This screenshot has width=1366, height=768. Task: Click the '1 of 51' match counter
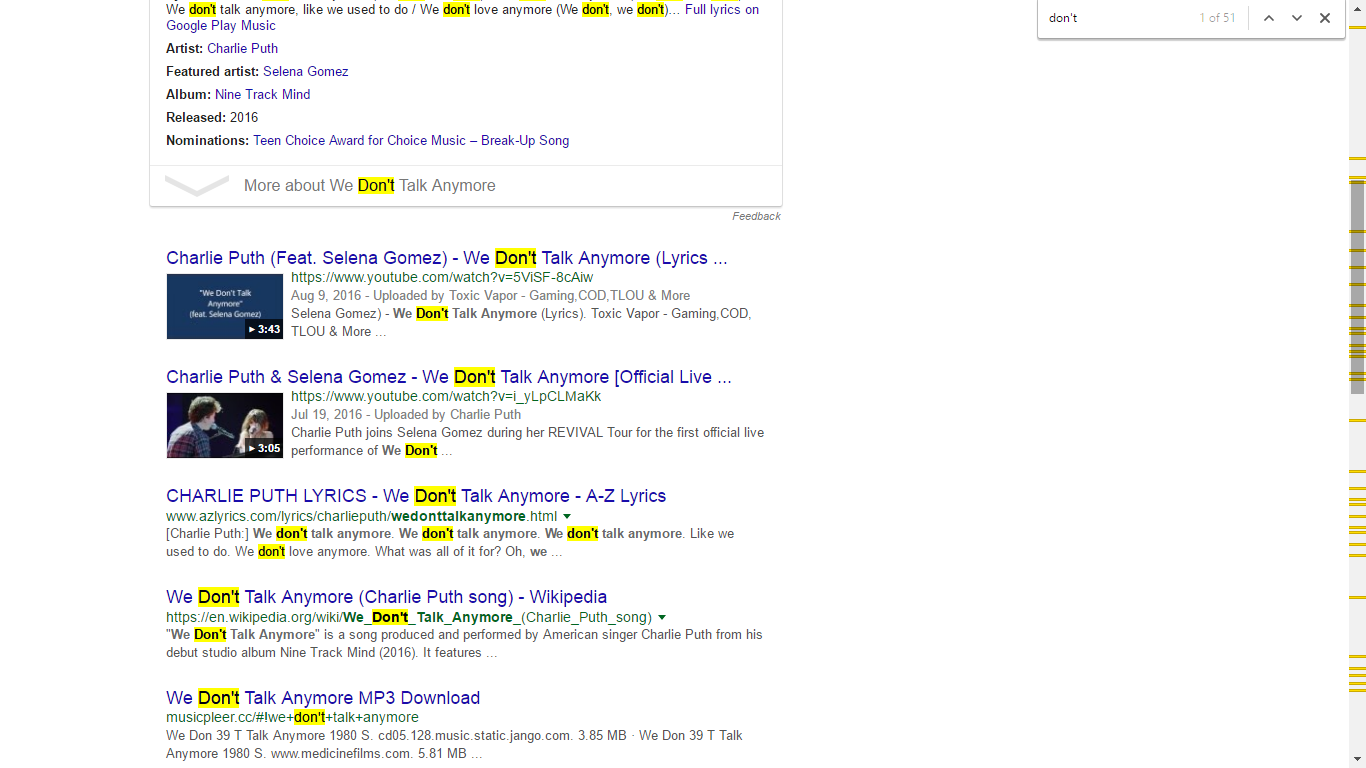(1217, 18)
